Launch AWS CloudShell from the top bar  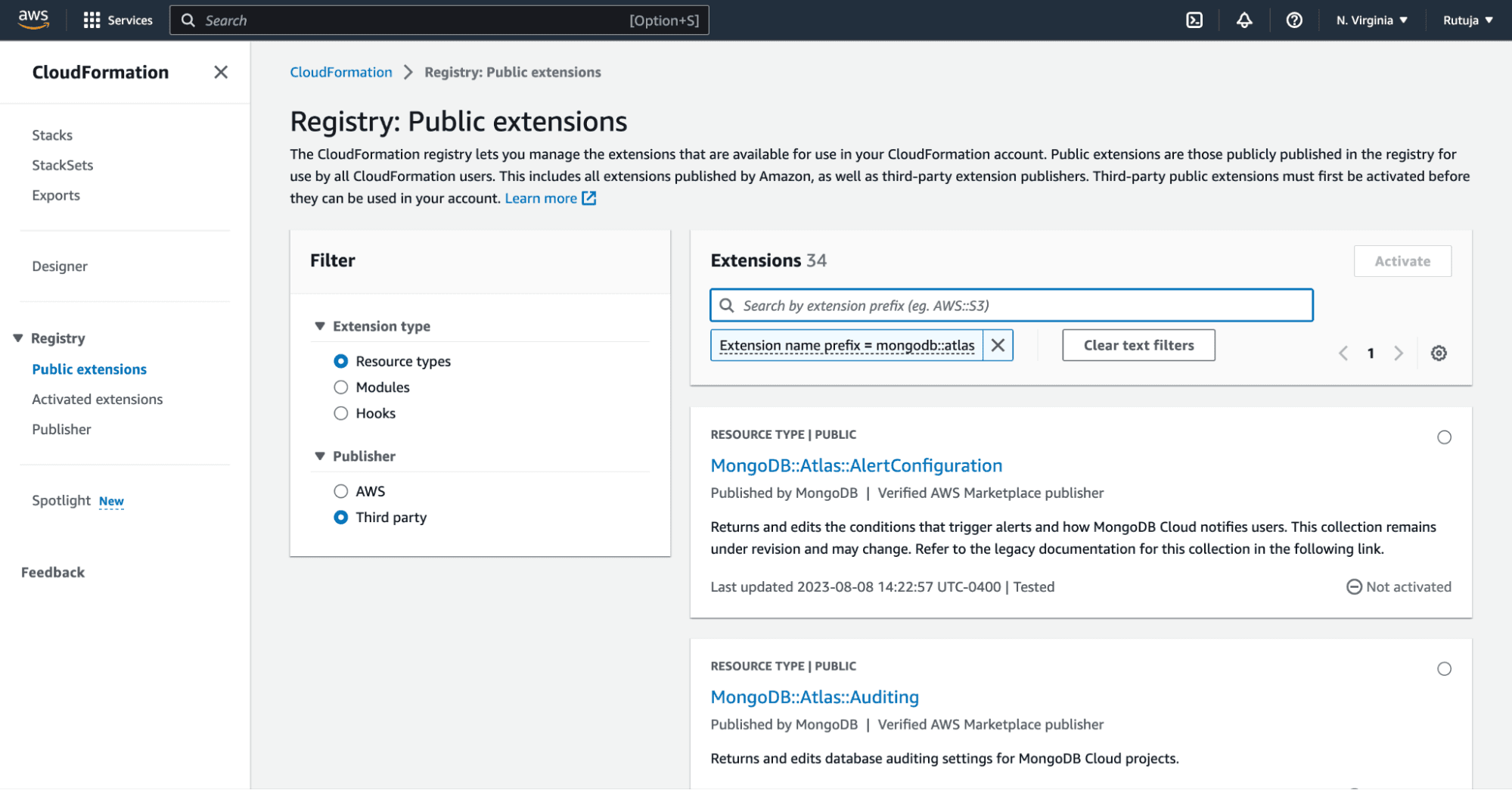[x=1194, y=20]
